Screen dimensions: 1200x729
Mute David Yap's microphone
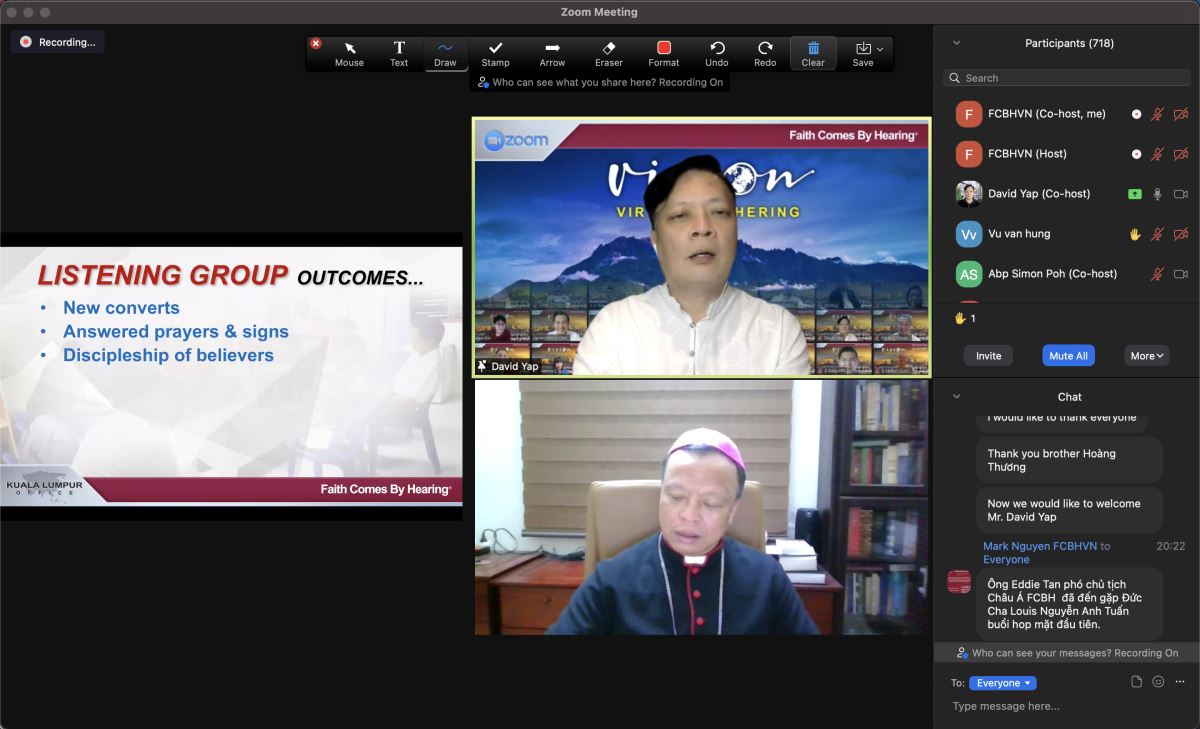point(1157,194)
